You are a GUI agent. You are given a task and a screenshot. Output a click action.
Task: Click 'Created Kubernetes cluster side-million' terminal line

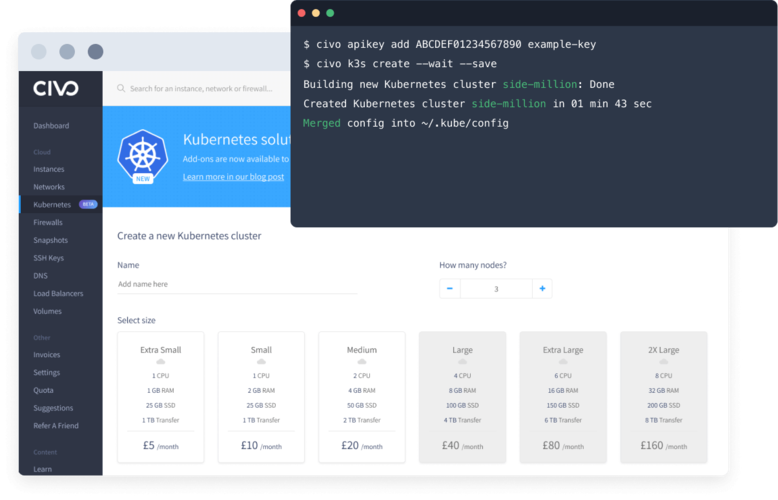click(x=477, y=104)
